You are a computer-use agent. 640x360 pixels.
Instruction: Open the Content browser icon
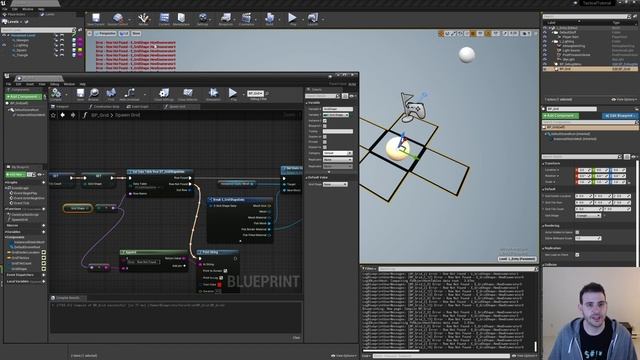(164, 19)
